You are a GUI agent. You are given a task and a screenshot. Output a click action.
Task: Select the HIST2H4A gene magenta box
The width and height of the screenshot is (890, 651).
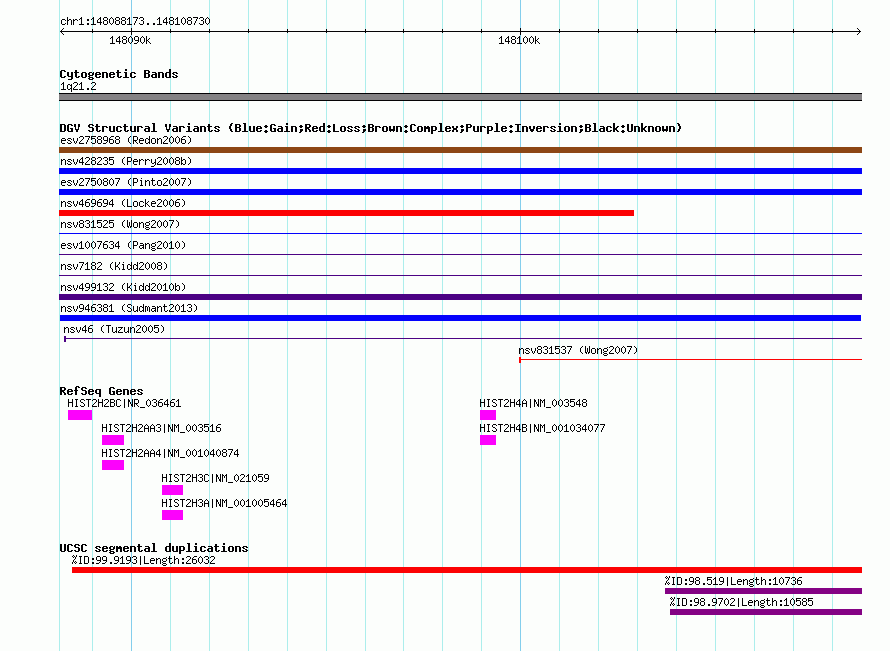click(x=488, y=415)
